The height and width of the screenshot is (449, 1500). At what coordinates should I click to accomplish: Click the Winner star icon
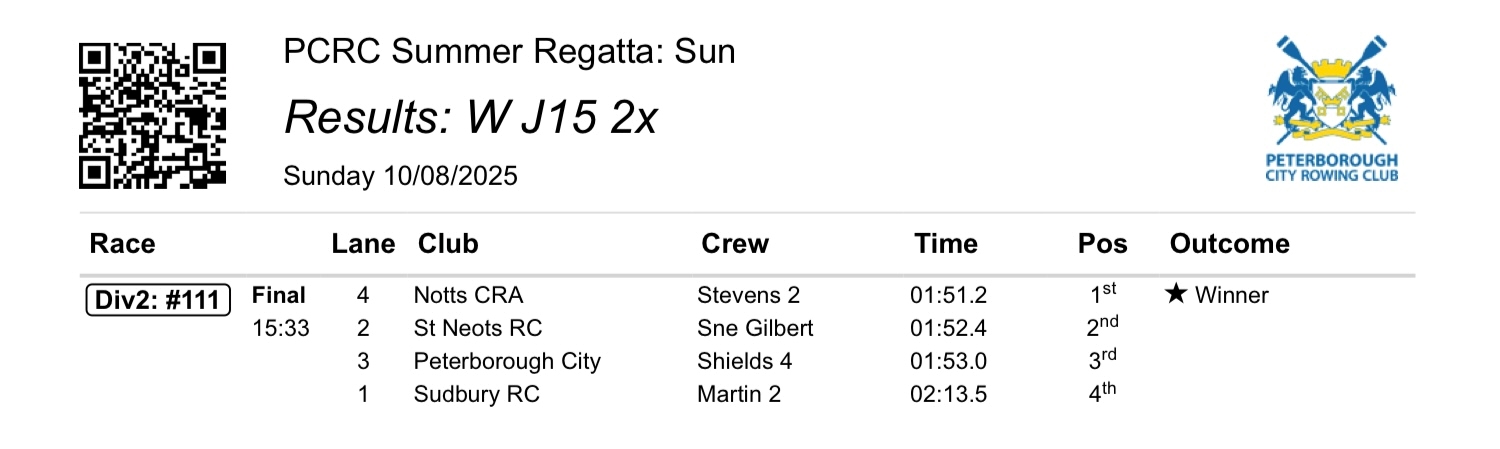pos(1176,295)
